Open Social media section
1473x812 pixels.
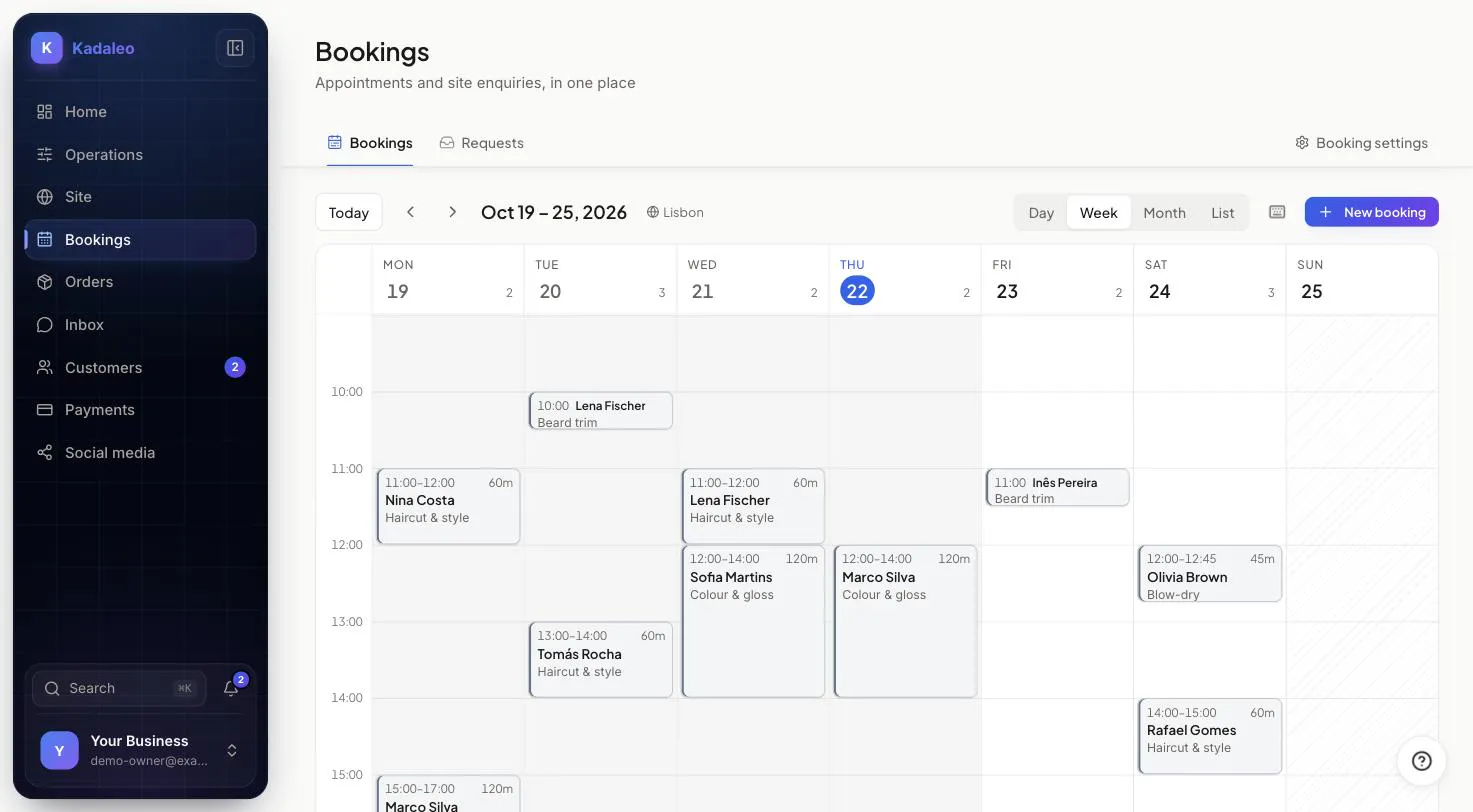[x=140, y=453]
